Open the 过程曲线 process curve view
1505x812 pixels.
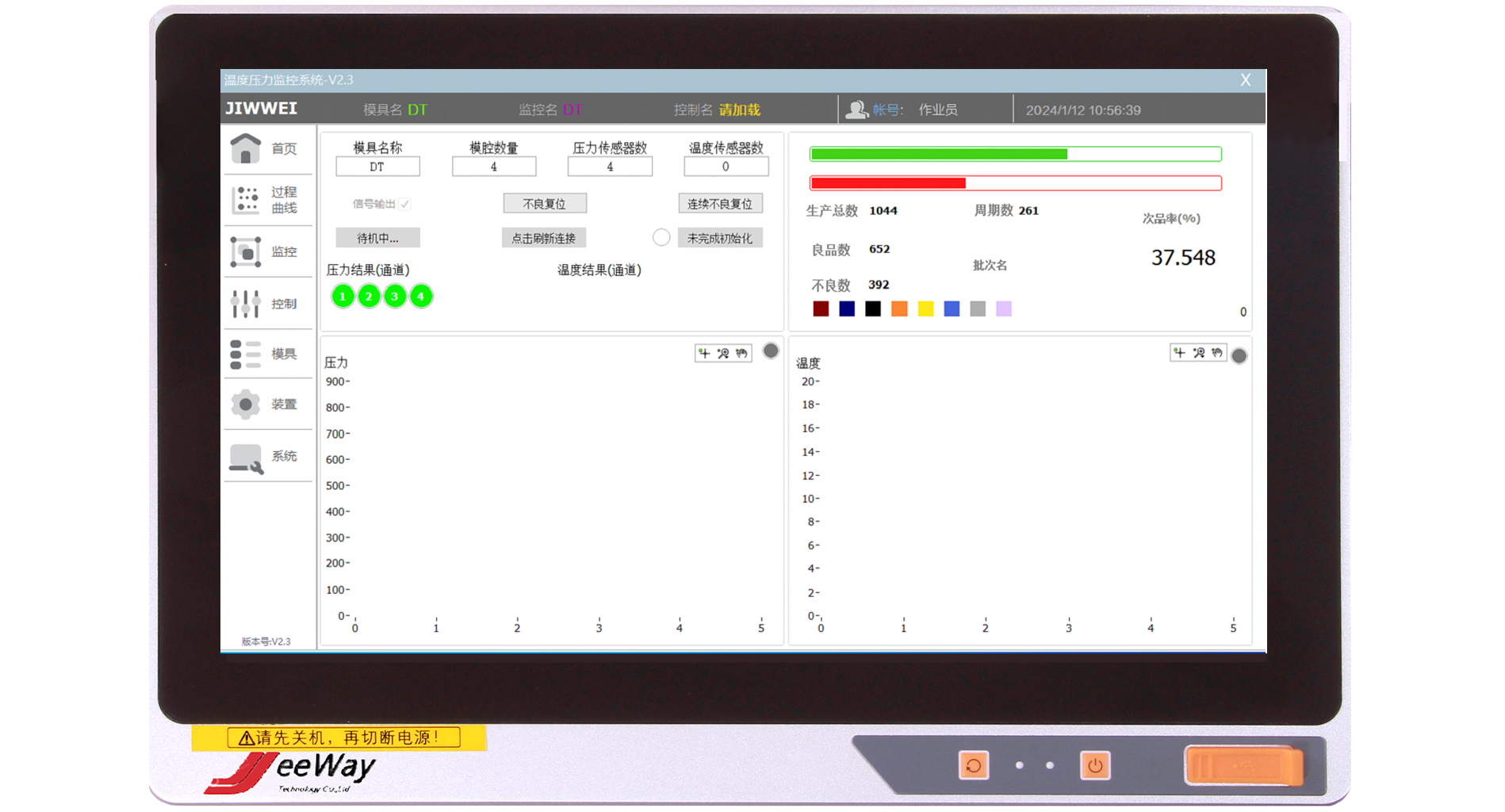point(265,200)
